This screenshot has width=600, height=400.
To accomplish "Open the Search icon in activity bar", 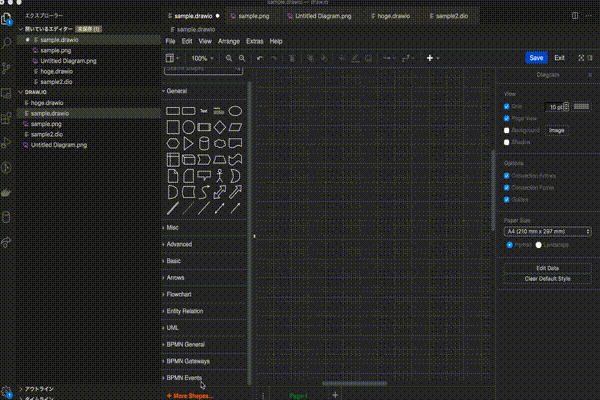I will click(x=6, y=43).
